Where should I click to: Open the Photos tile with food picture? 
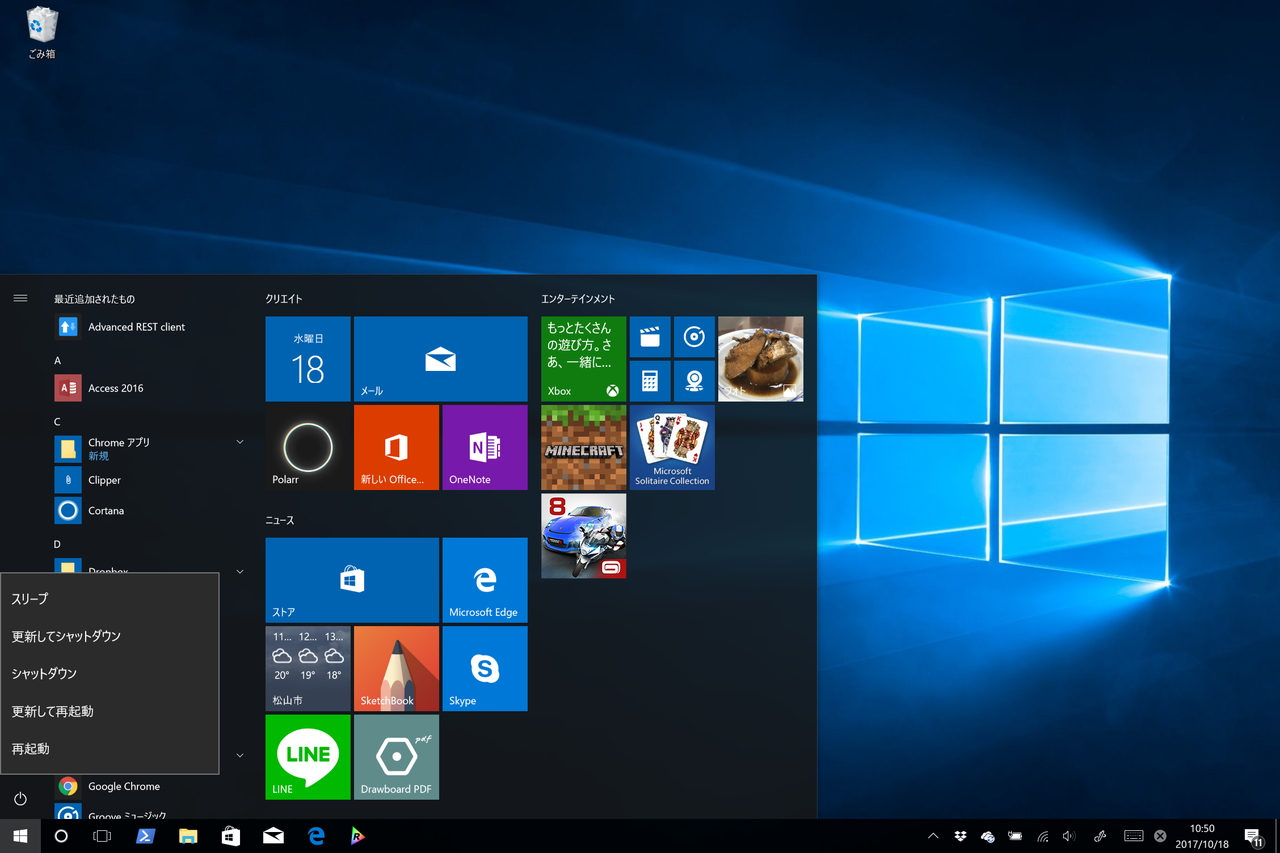coord(761,359)
